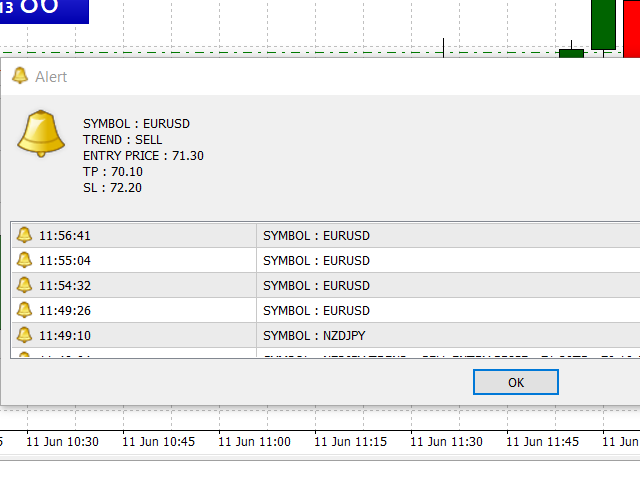Image resolution: width=640 pixels, height=480 pixels.
Task: Click the 11 Jun 11:00 time label
Action: [x=254, y=441]
